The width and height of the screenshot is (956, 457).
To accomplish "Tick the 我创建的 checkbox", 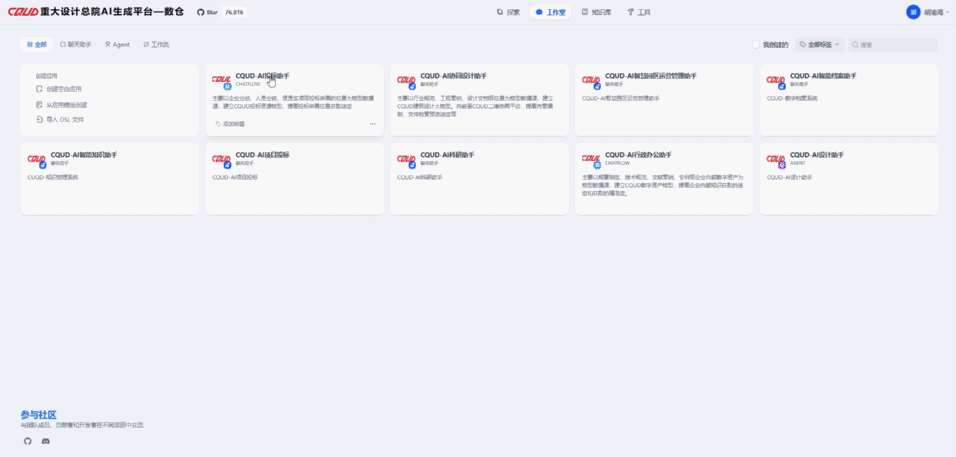I will 756,45.
